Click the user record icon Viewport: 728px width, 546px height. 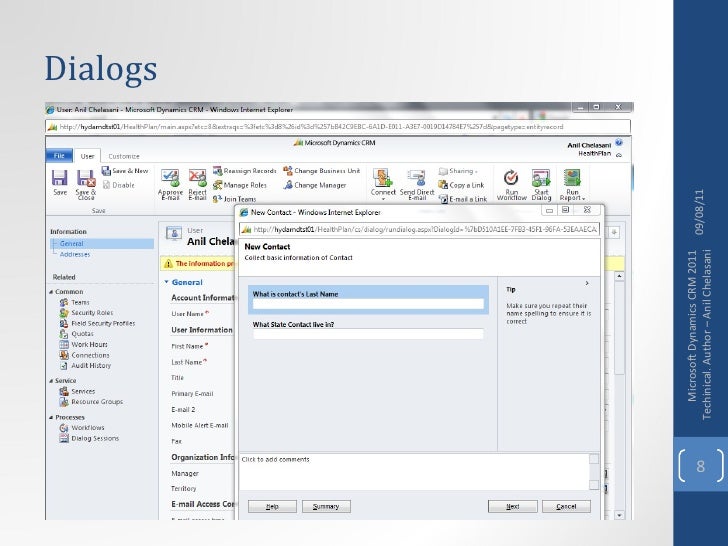[x=174, y=233]
